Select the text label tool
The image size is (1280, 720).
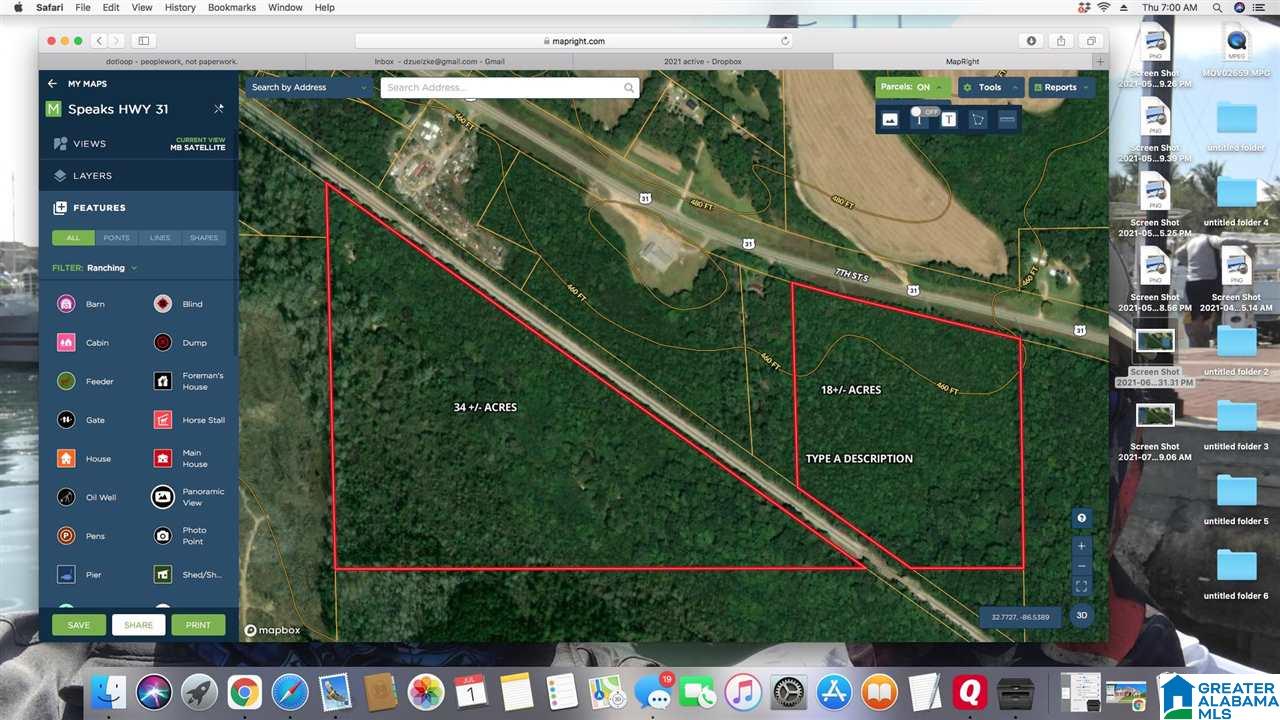[x=948, y=120]
